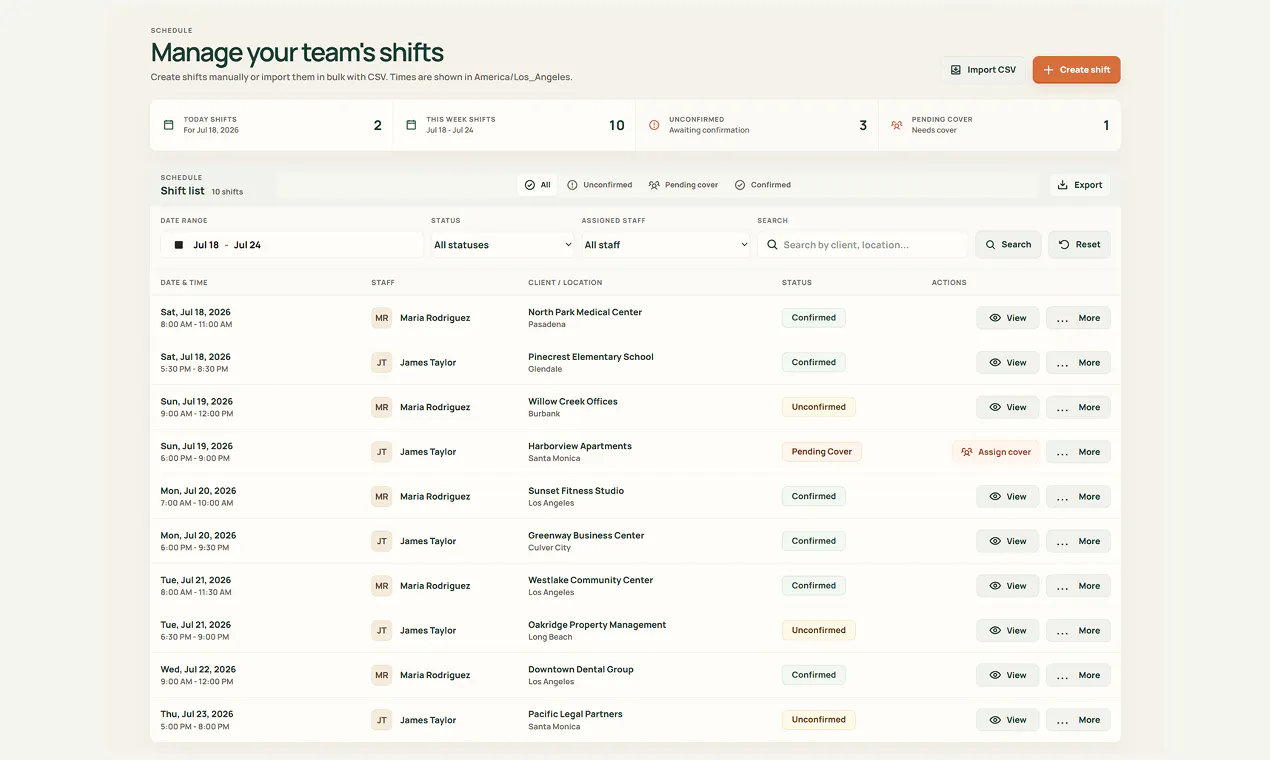
Task: Click the Pending Cover status badge
Action: pos(822,452)
